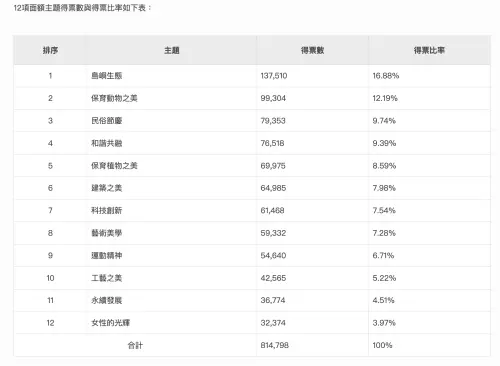Click the percentage 5.22%

384,278
